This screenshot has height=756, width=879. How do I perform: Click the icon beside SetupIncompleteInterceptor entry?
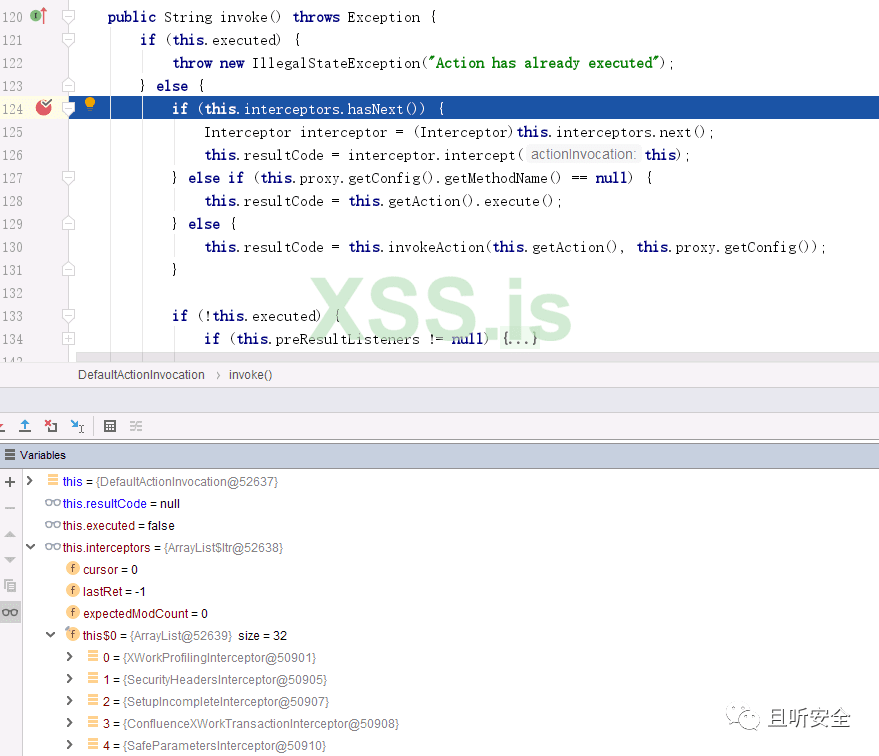pos(93,700)
